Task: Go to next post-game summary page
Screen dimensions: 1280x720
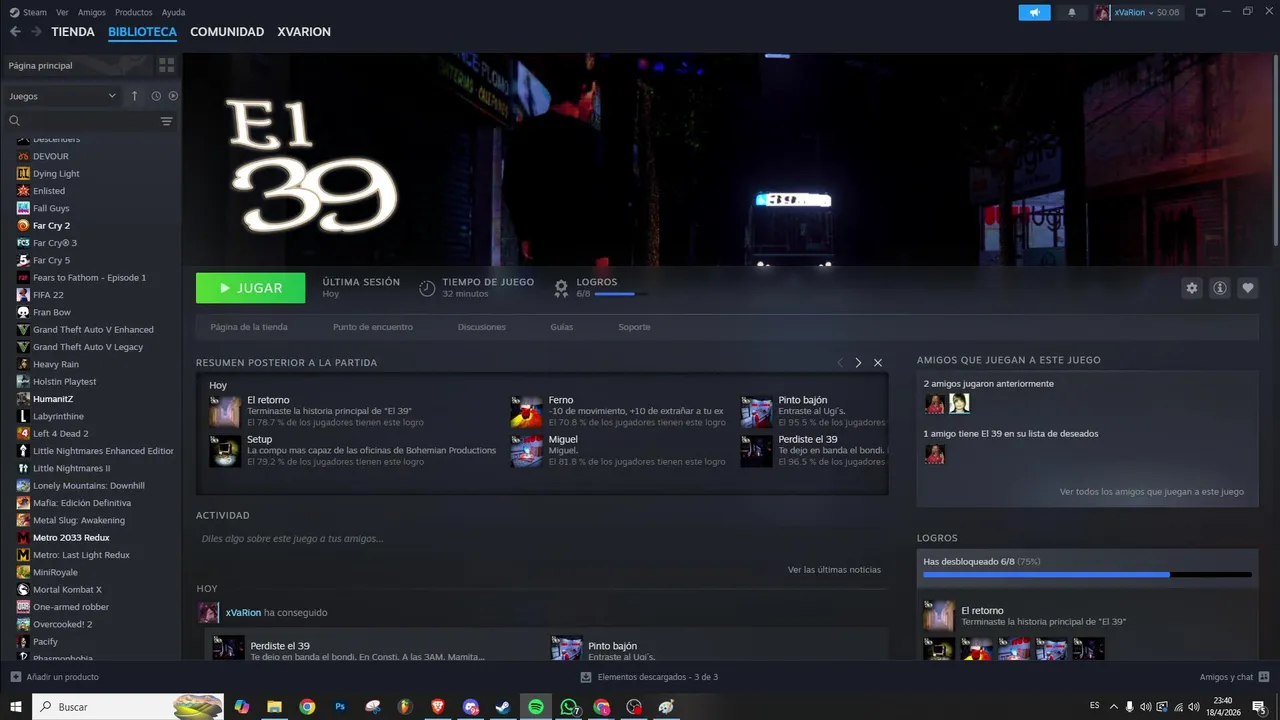Action: coord(858,362)
